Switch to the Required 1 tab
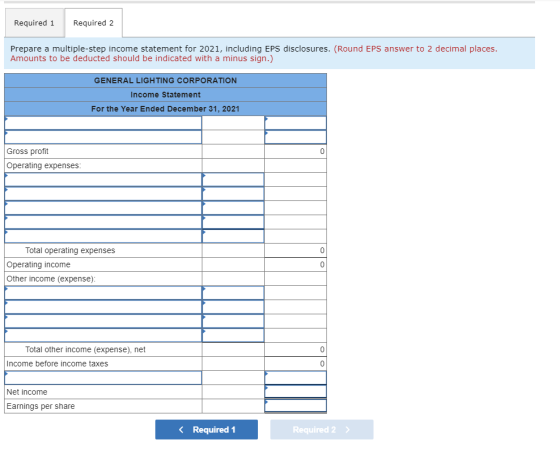This screenshot has height=457, width=560. click(x=34, y=23)
